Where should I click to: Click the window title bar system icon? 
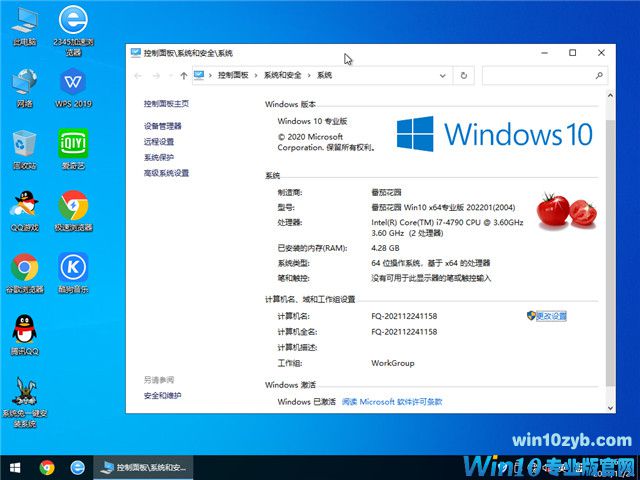(136, 53)
